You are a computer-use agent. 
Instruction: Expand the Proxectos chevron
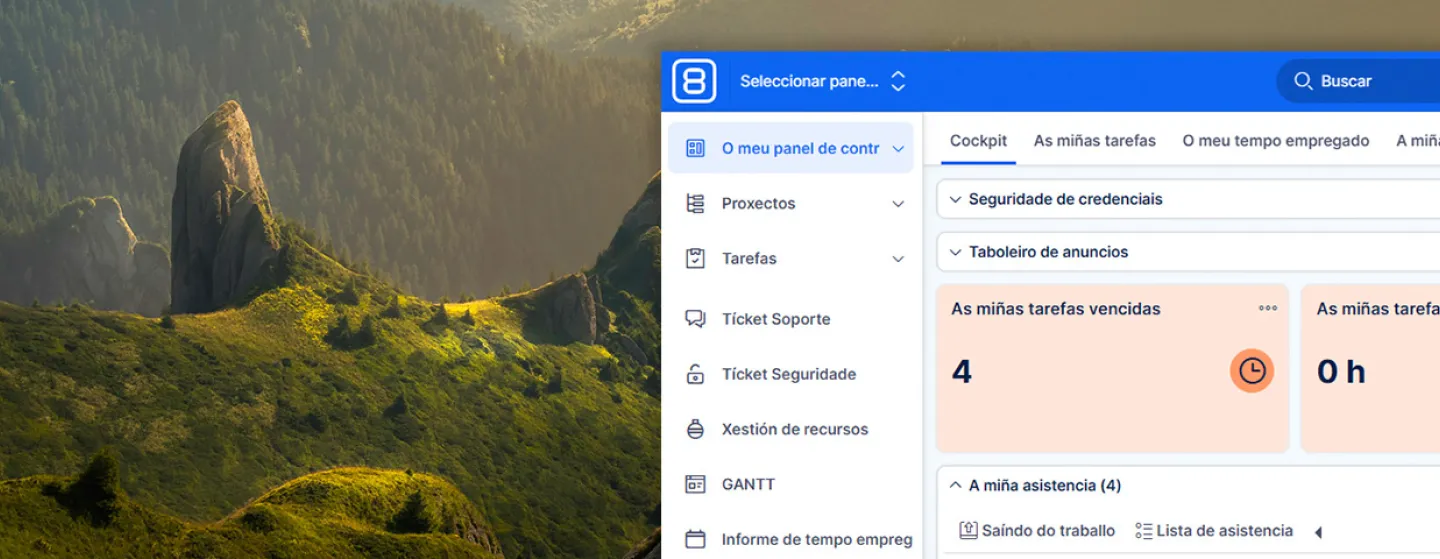(x=898, y=204)
